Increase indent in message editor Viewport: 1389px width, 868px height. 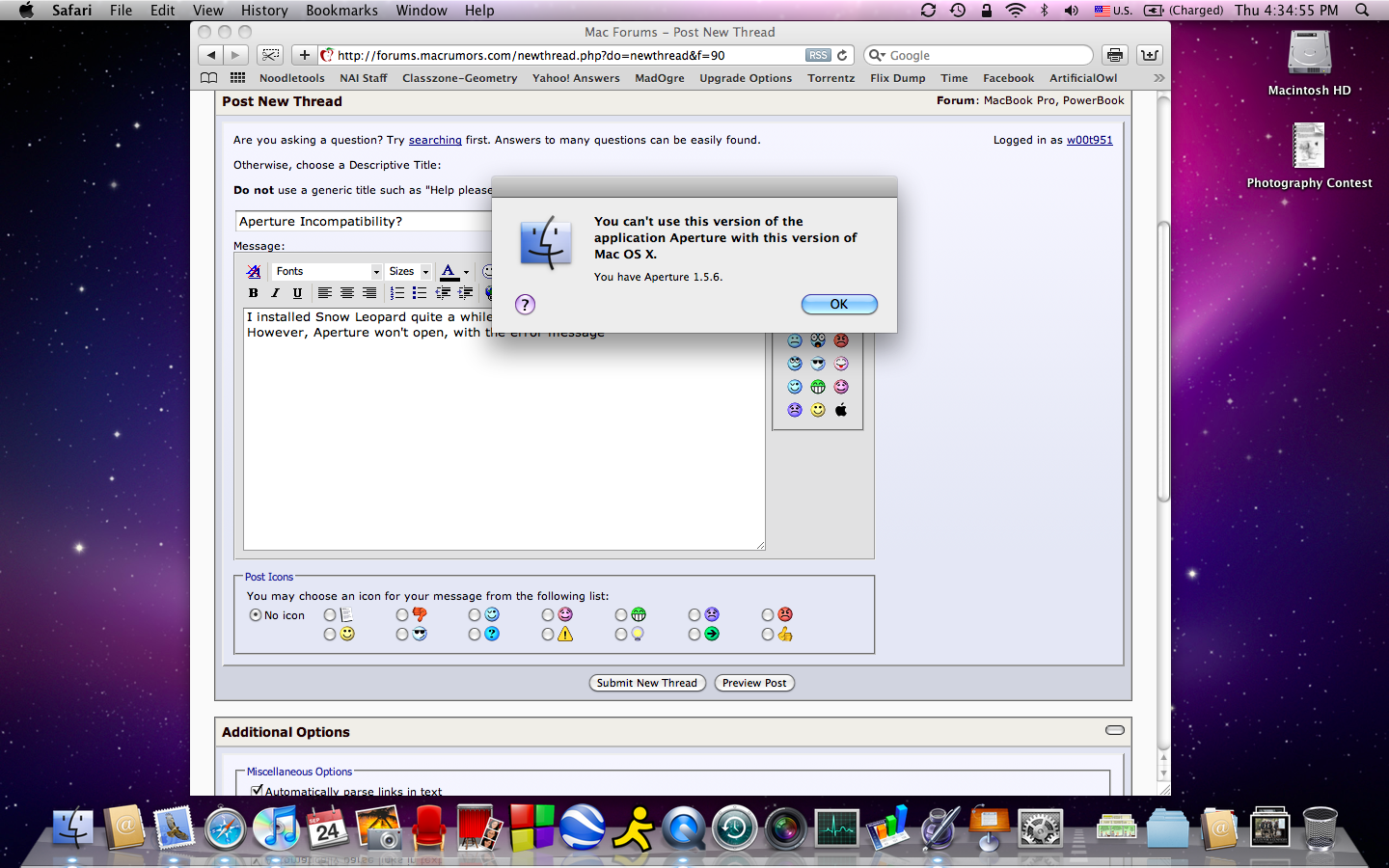466,293
